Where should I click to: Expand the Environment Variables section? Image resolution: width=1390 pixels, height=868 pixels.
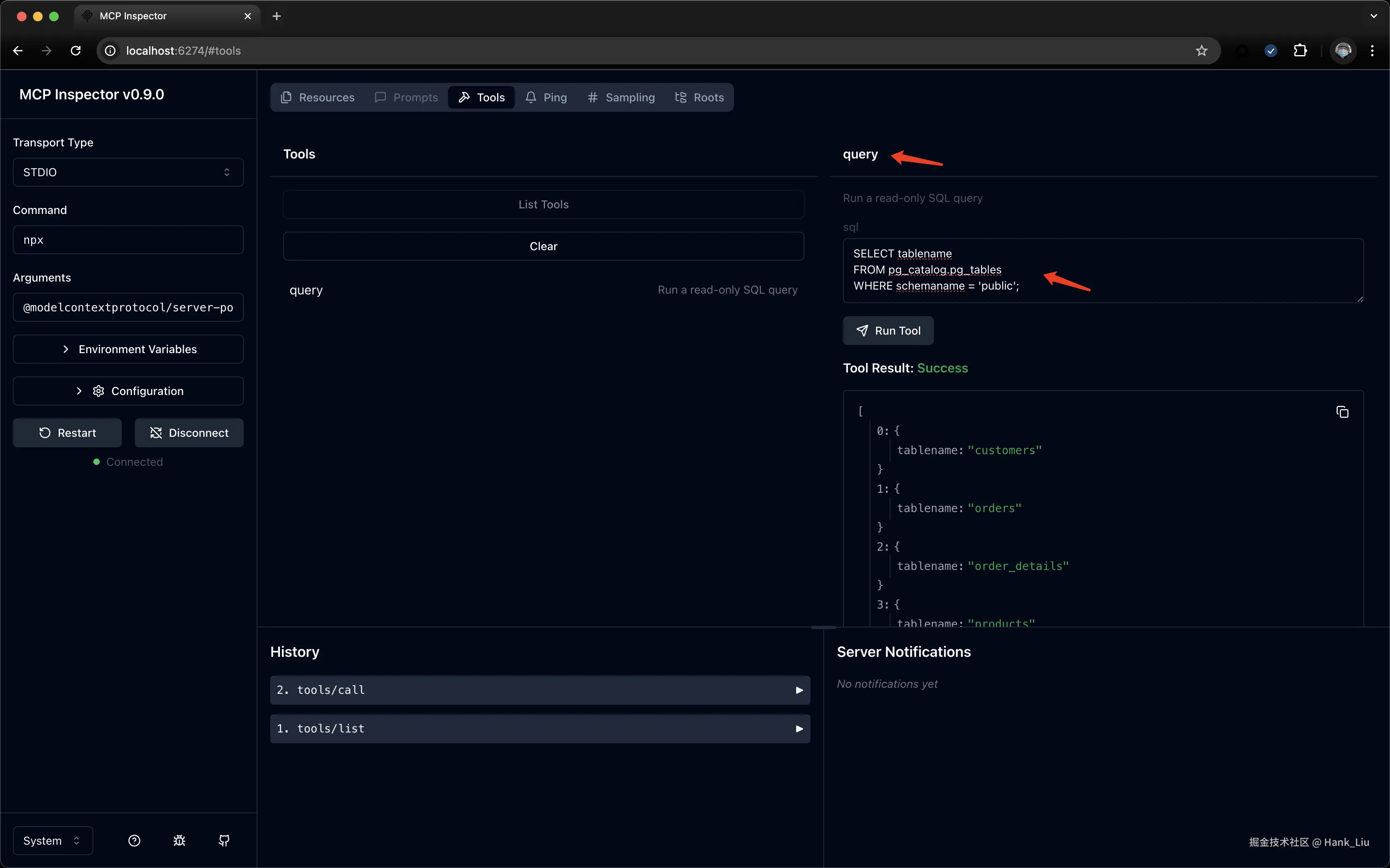coord(128,349)
